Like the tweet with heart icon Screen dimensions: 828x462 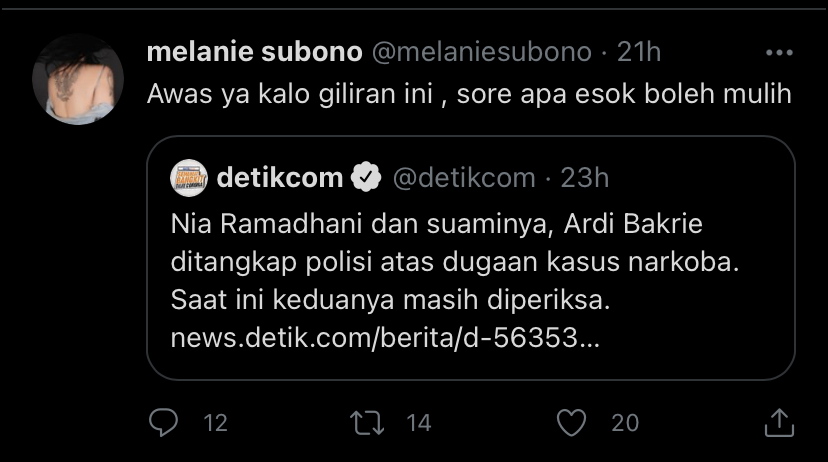[571, 423]
